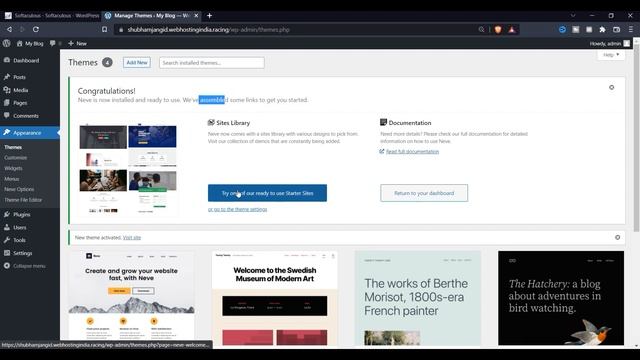
Task: Open the tab search dropdown arrow
Action: click(573, 16)
